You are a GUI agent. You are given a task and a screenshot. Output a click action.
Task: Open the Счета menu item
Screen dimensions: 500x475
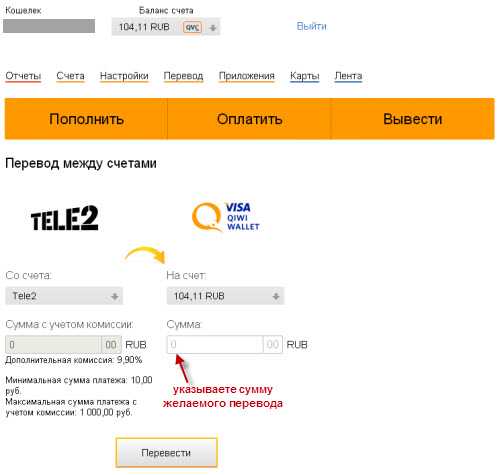coord(70,76)
